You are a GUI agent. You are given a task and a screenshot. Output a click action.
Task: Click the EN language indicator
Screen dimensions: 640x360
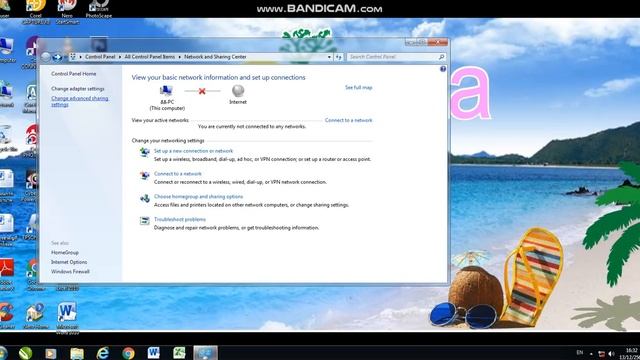pyautogui.click(x=580, y=353)
